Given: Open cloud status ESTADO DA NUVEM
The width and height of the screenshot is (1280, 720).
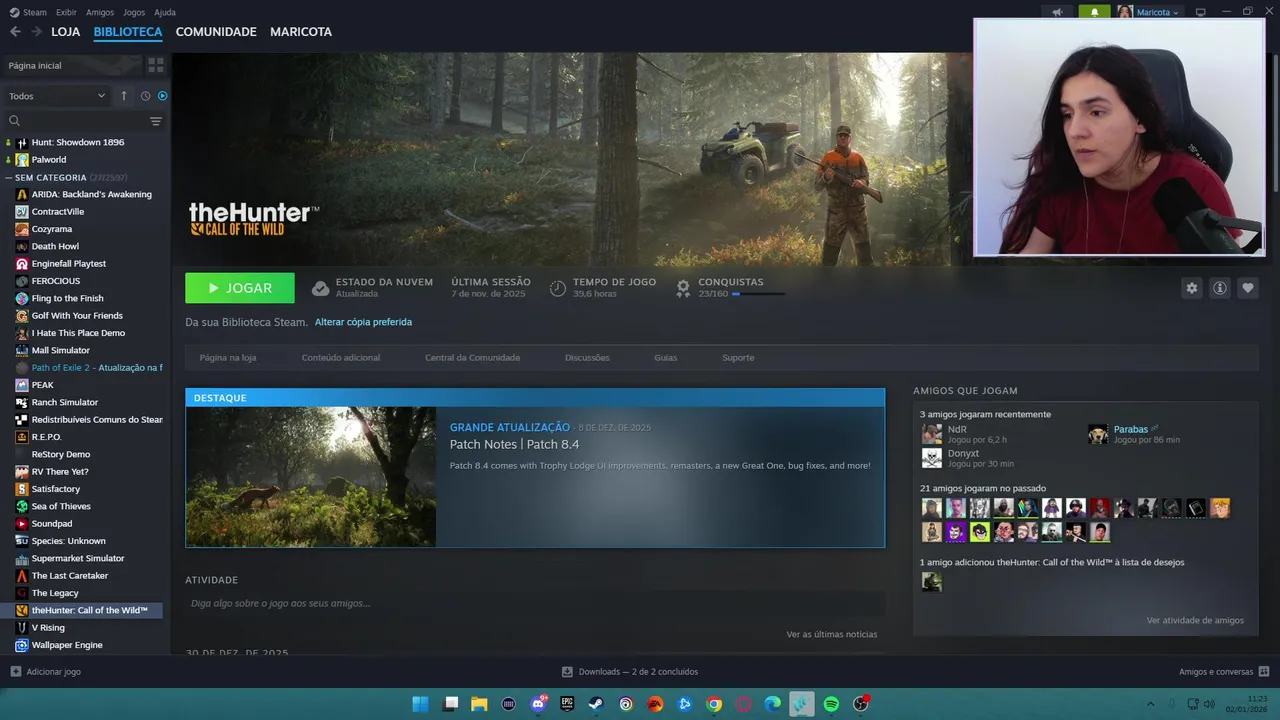Looking at the screenshot, I should [372, 288].
